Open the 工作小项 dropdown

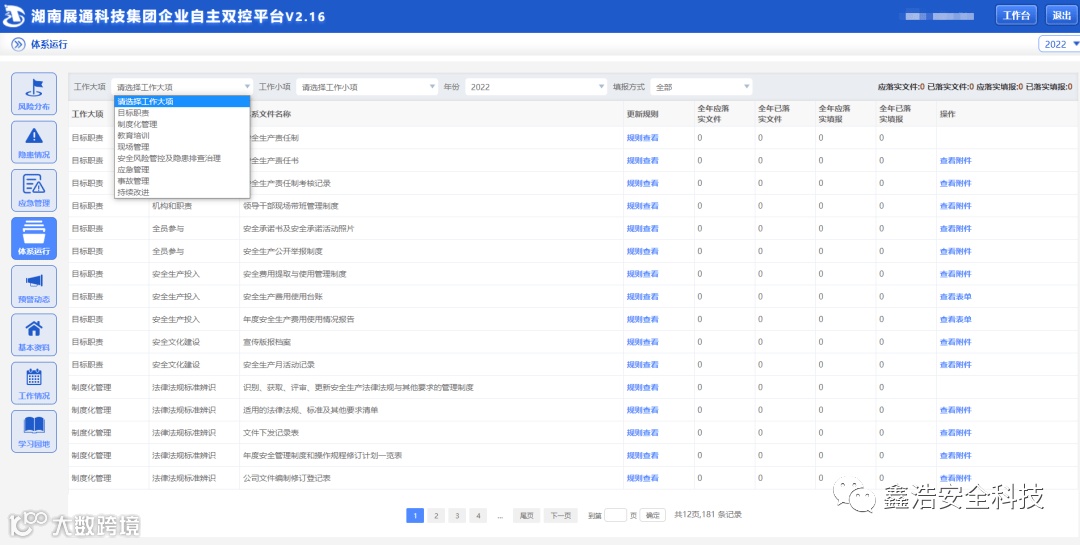click(367, 87)
